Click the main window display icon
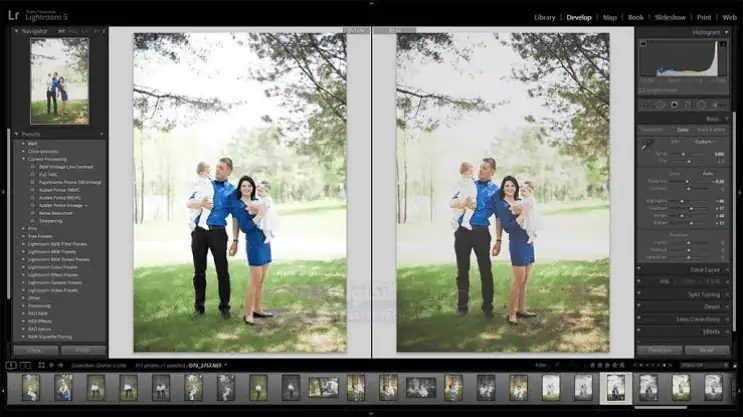Screen dimensions: 743x418 coord(11,365)
